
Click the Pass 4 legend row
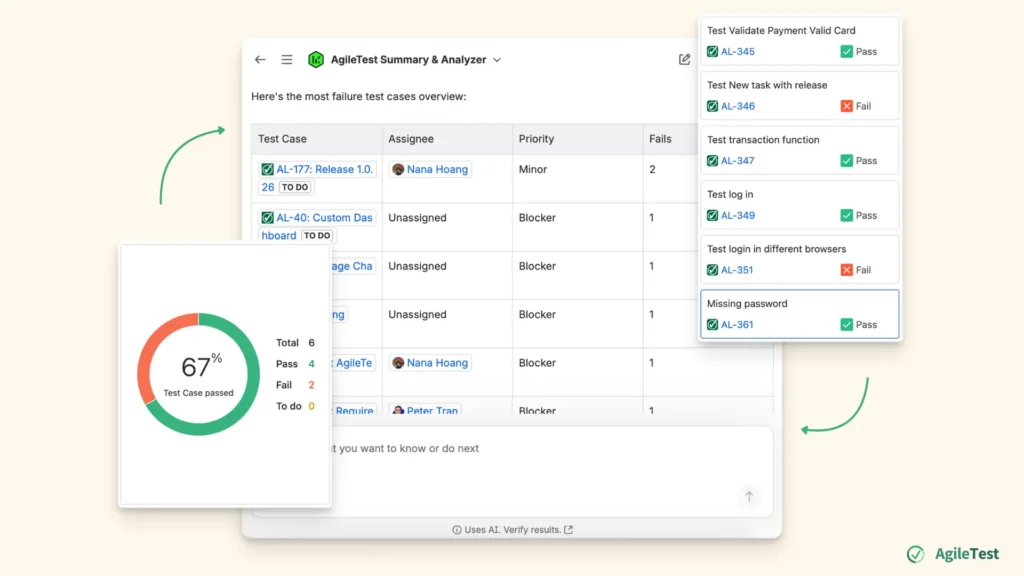295,364
